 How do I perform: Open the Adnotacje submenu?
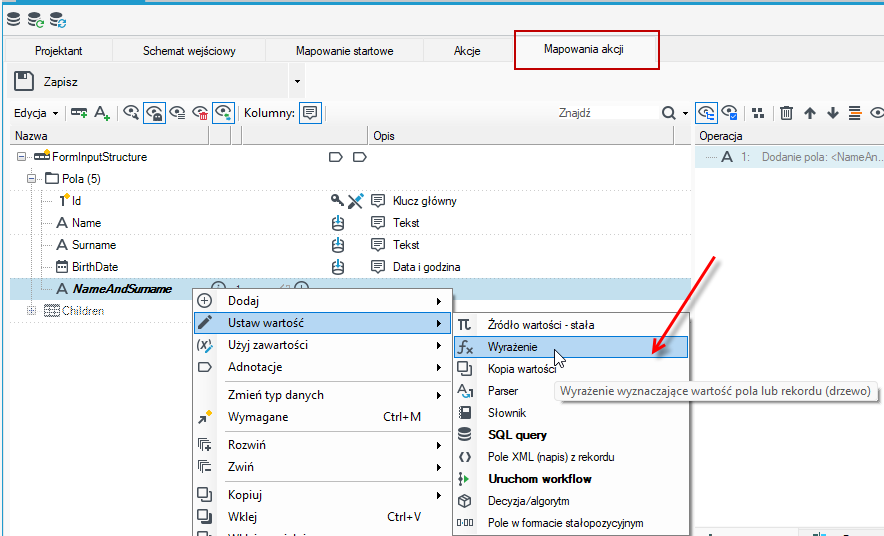[322, 367]
